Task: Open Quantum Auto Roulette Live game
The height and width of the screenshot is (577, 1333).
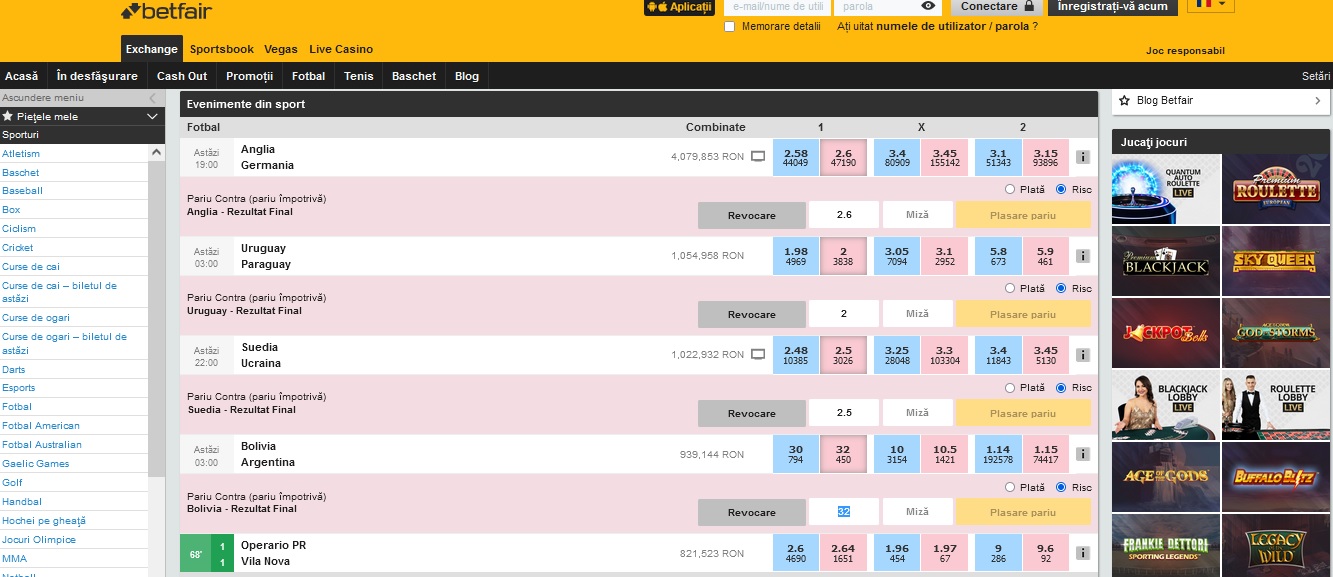Action: click(x=1166, y=189)
